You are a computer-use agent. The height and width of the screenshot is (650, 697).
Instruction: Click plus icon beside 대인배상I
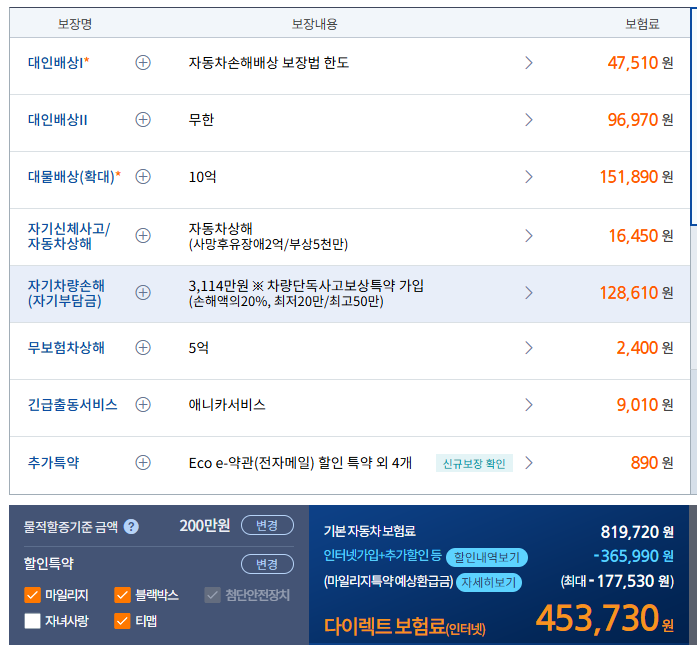[x=143, y=63]
